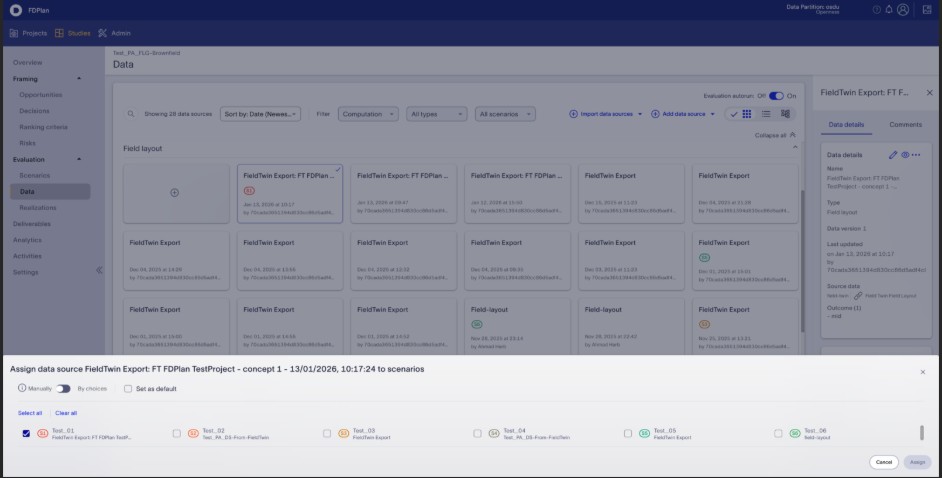
Task: Click the S4 badge next to Test_04
Action: pyautogui.click(x=494, y=433)
